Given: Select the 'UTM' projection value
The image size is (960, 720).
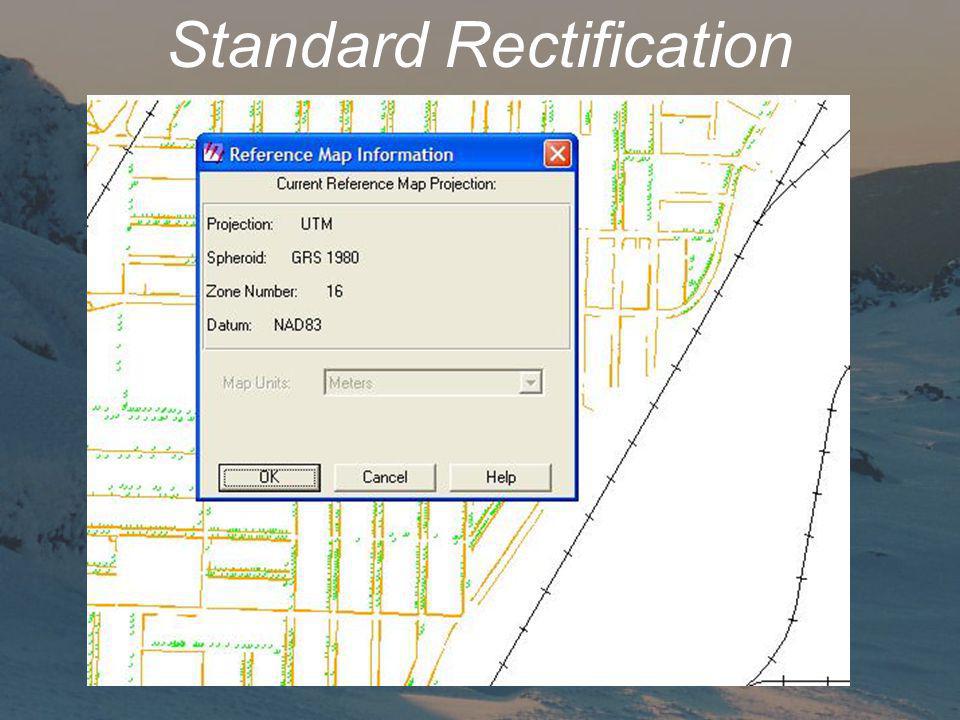Looking at the screenshot, I should tap(317, 224).
